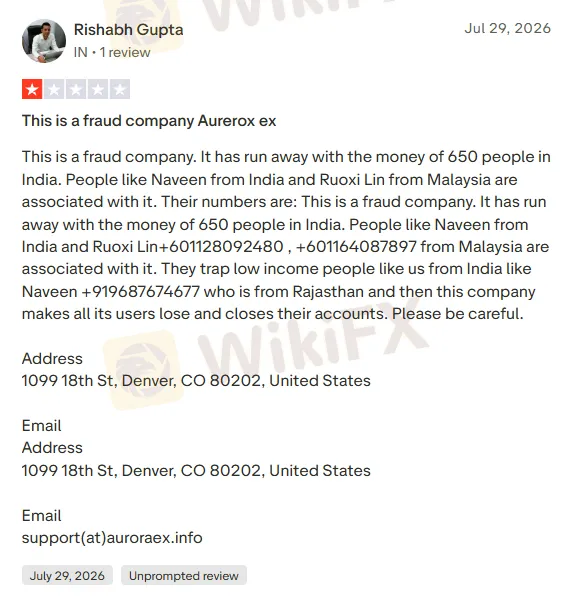568x598 pixels.
Task: Open the Rishabh Gupta reviewer name link
Action: coord(128,30)
